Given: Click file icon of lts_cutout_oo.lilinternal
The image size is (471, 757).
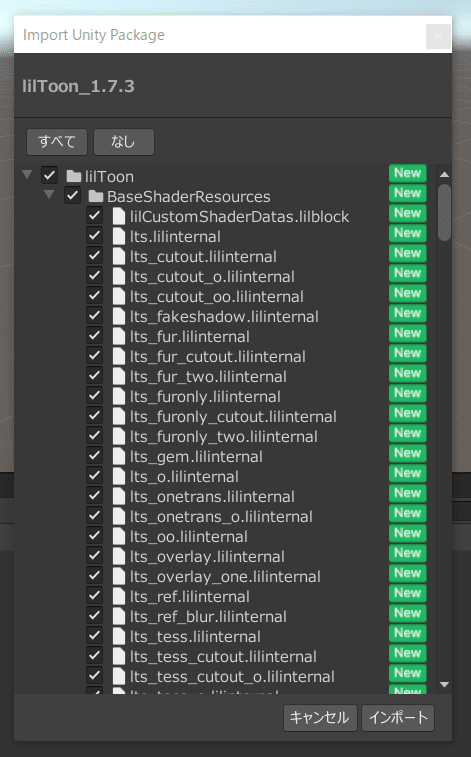Looking at the screenshot, I should pos(119,296).
